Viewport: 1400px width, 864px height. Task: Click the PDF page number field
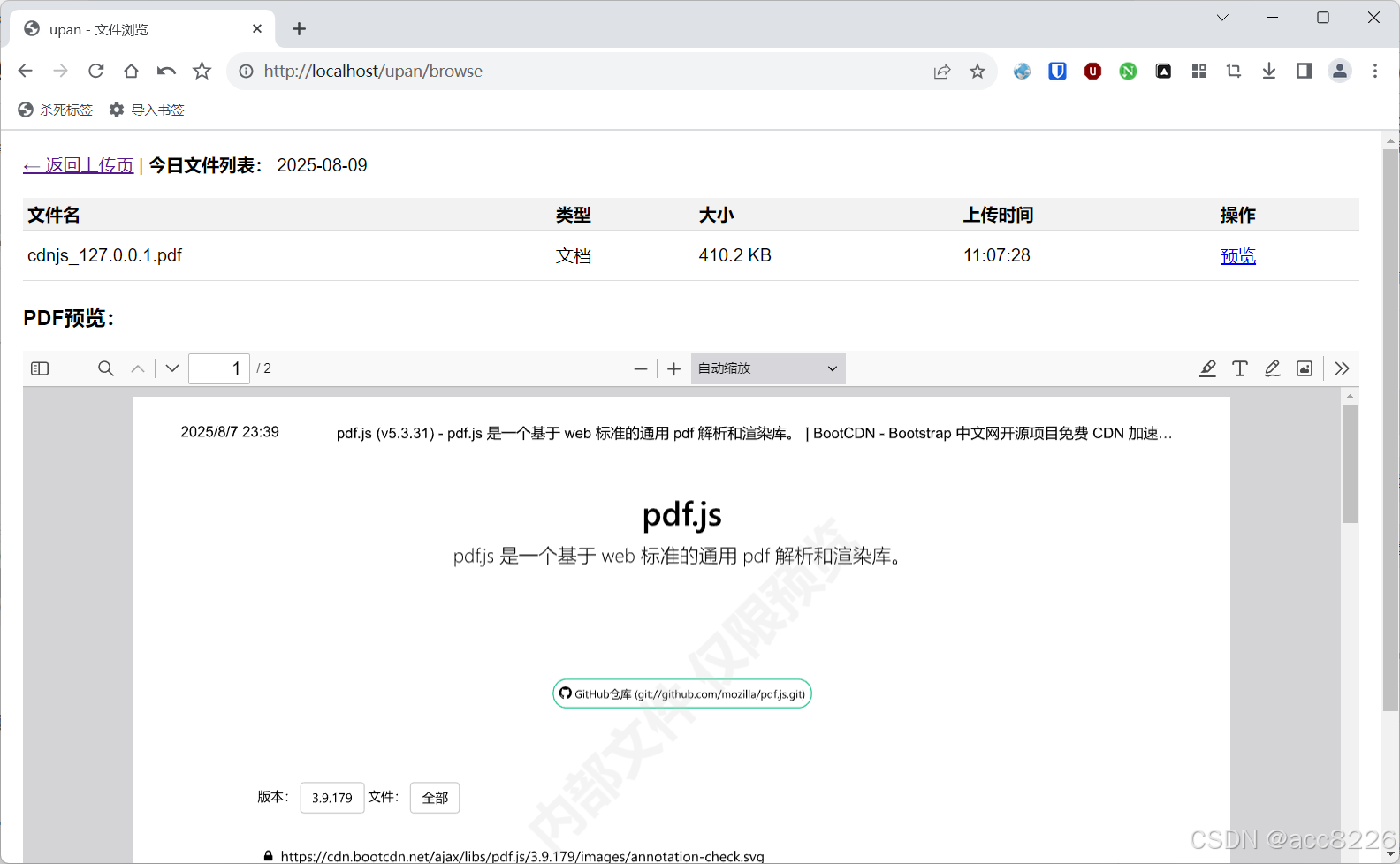tap(219, 368)
